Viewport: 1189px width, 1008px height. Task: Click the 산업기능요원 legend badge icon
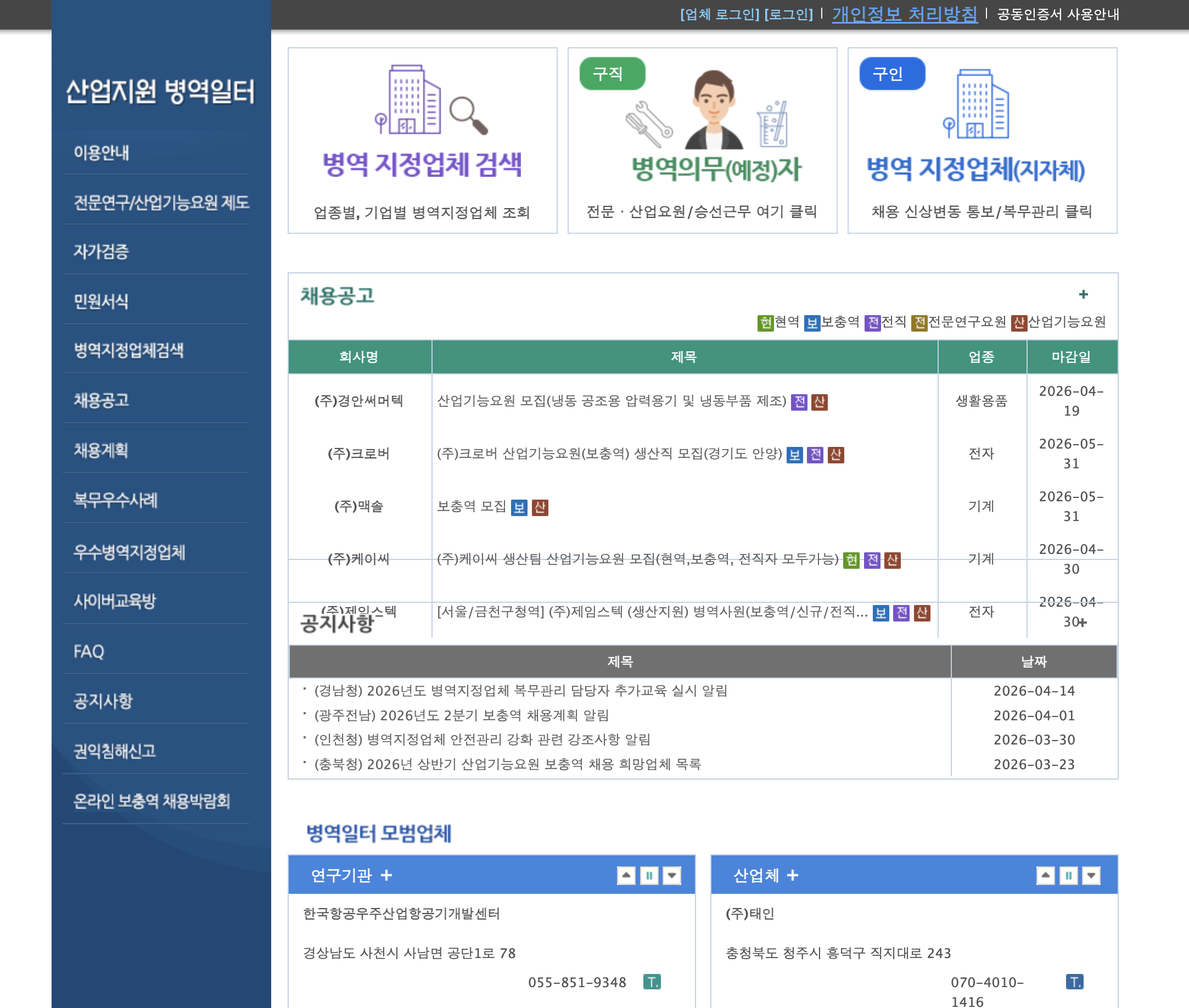[1020, 322]
